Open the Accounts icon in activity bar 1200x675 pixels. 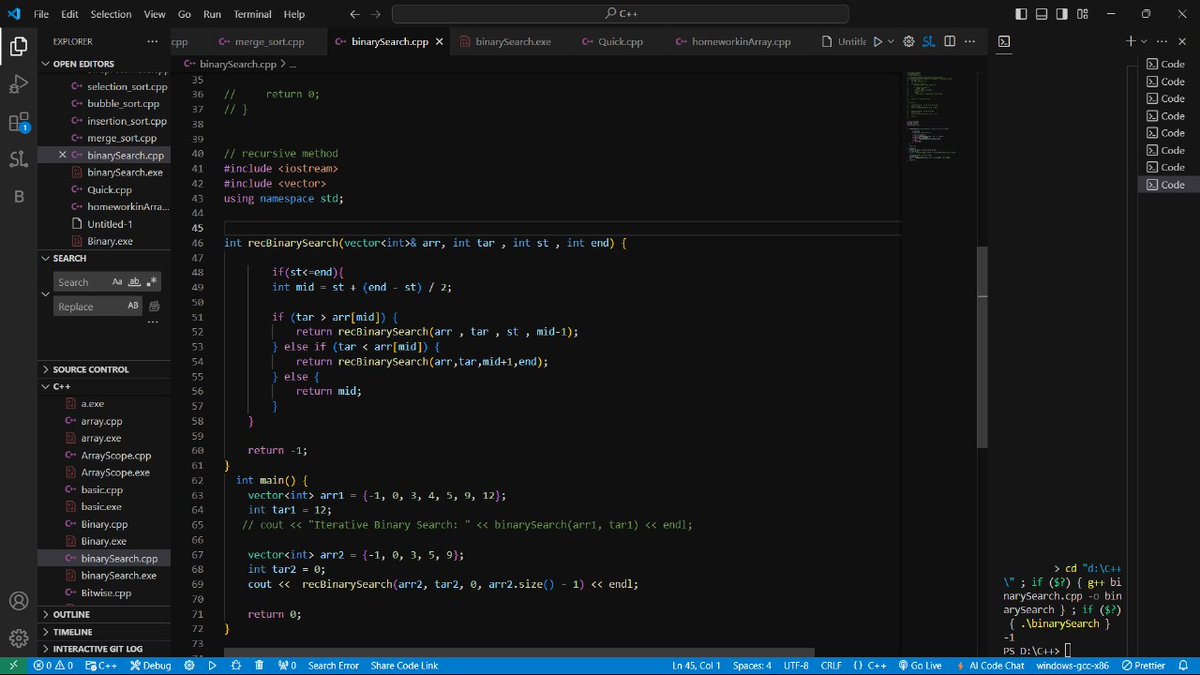18,601
